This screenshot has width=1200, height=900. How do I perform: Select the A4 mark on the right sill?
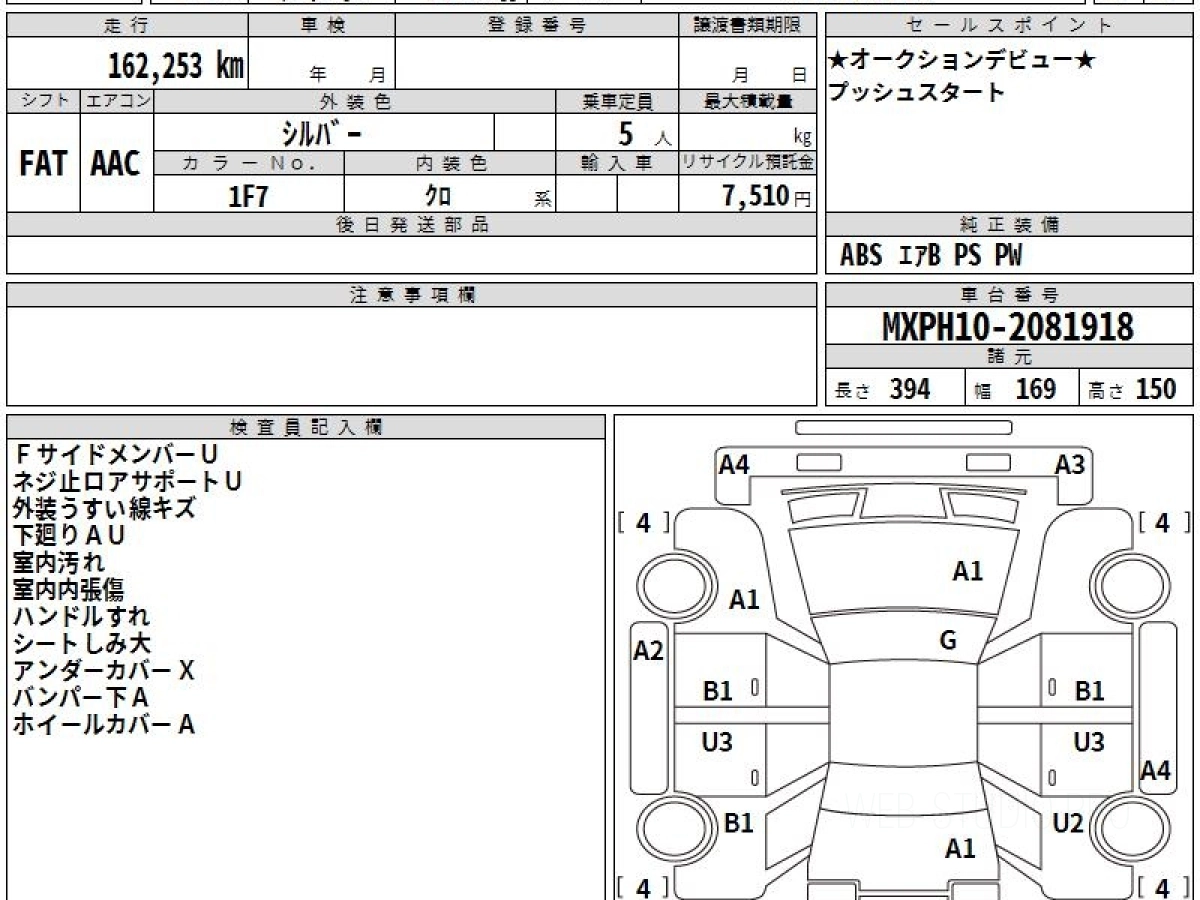[x=1156, y=770]
